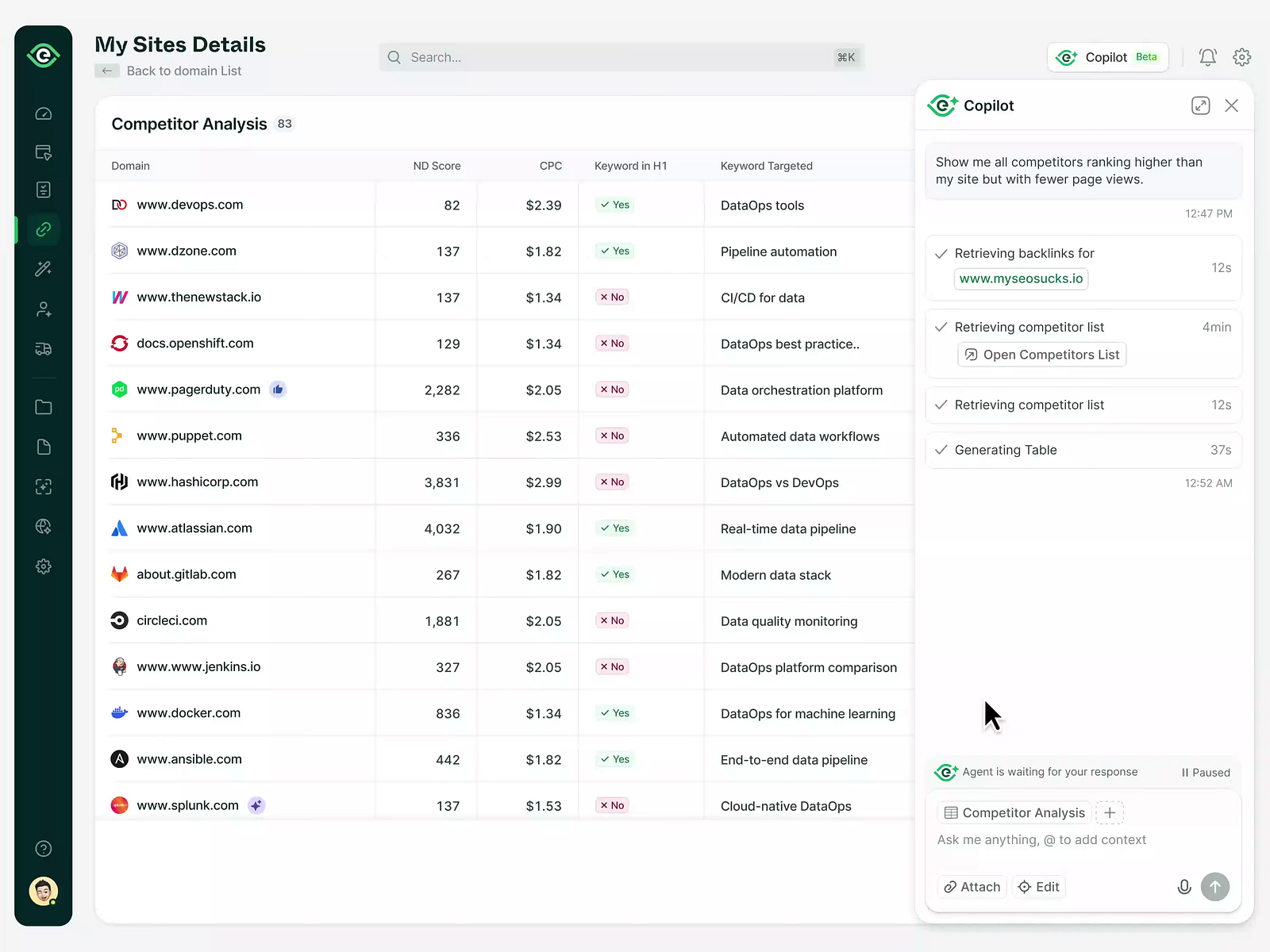
Task: Add context with the plus chip
Action: coord(1110,812)
